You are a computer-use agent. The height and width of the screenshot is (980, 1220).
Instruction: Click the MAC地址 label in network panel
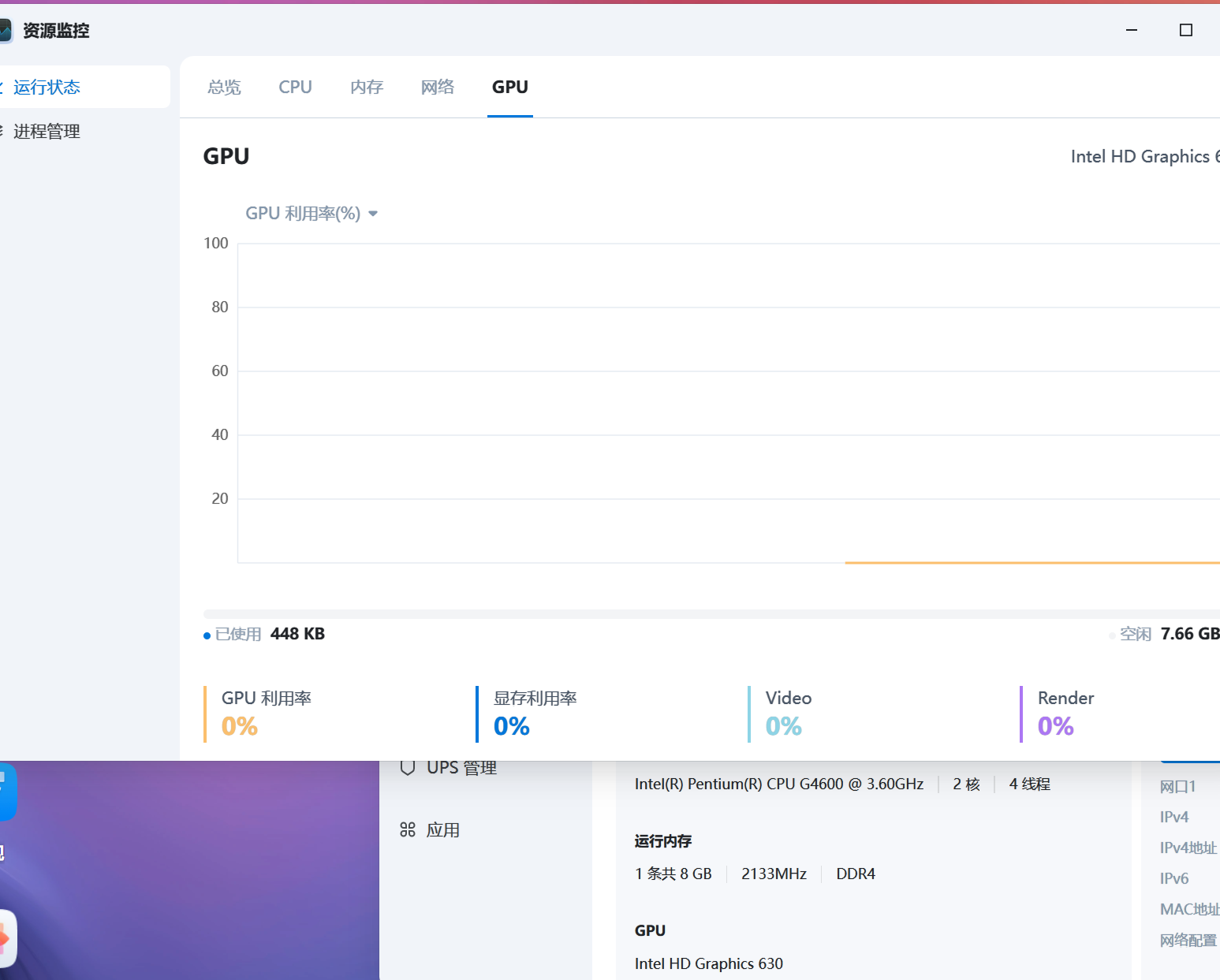click(x=1189, y=909)
